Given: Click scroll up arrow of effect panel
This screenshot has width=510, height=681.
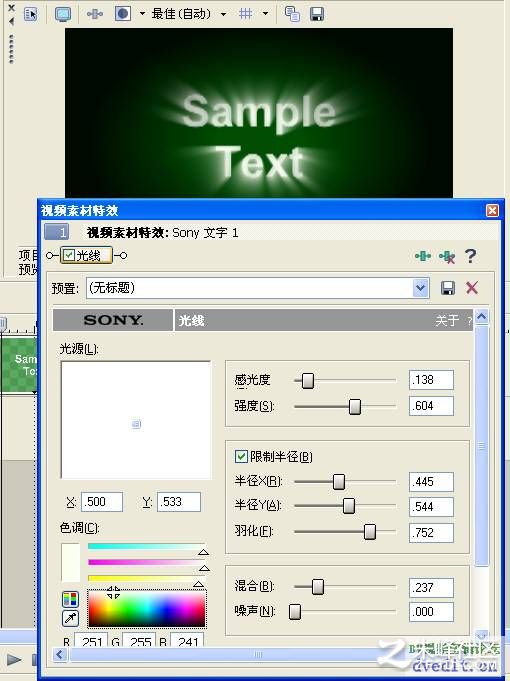Looking at the screenshot, I should [x=481, y=317].
